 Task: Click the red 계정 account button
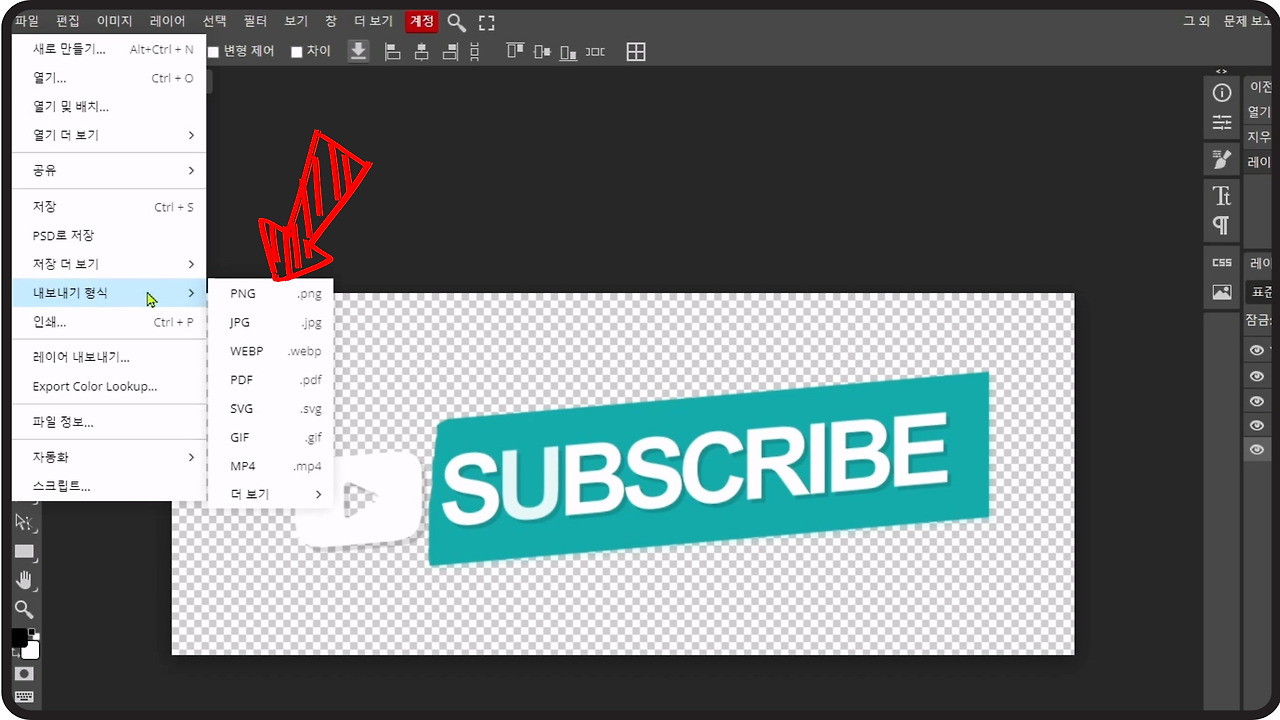tap(421, 21)
